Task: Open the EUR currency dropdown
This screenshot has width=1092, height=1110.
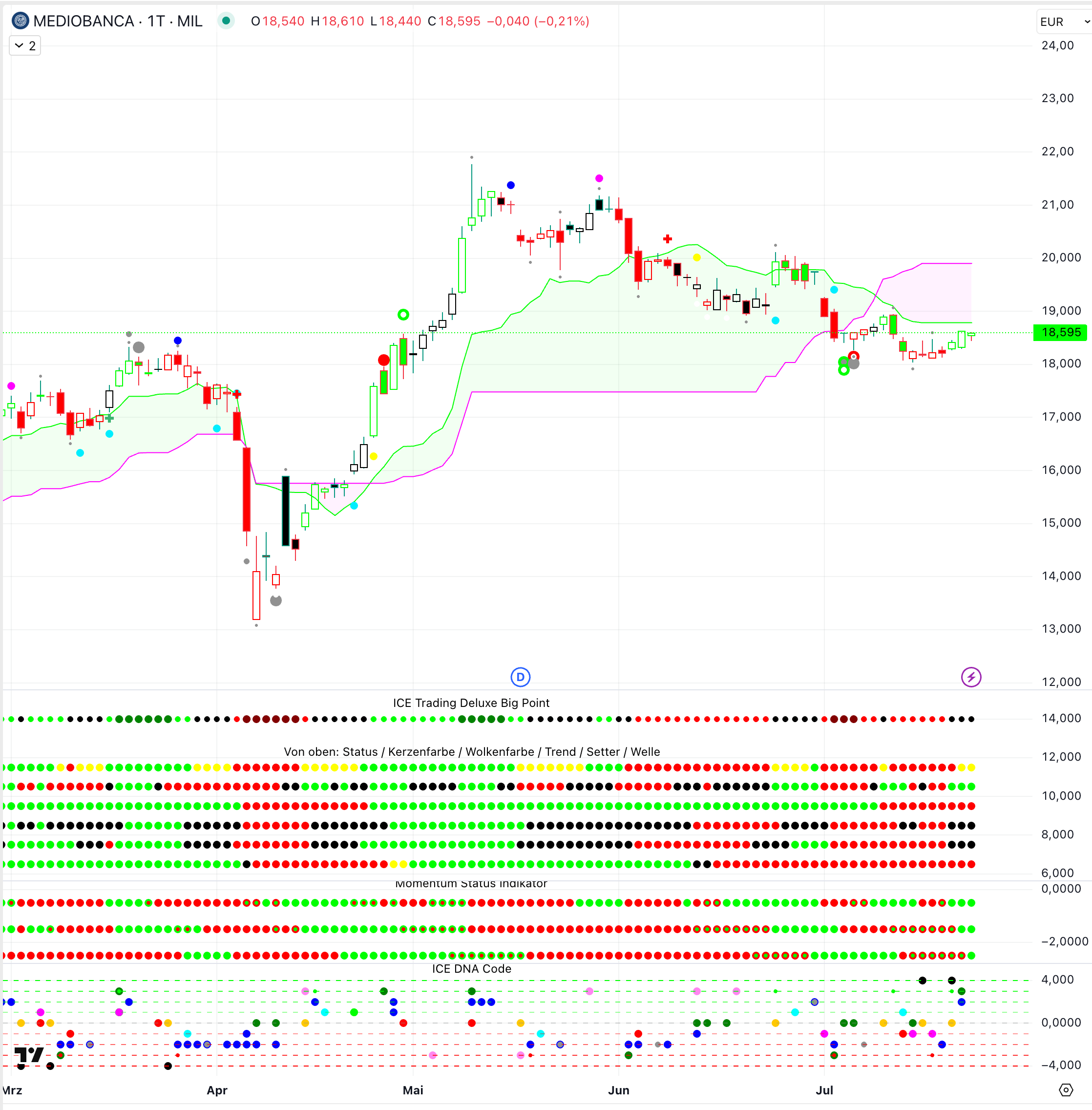Action: pyautogui.click(x=1064, y=22)
